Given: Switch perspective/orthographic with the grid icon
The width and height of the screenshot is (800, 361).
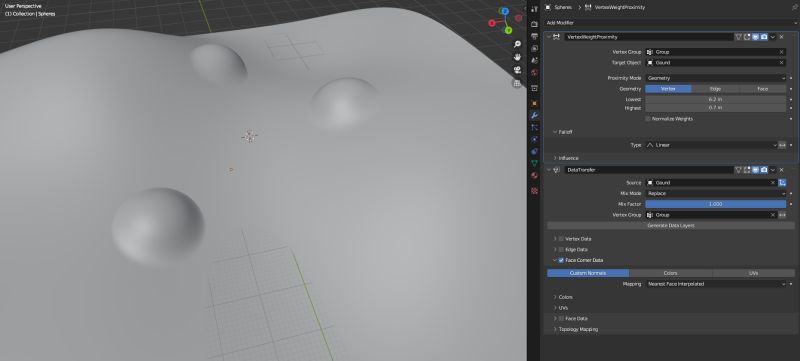Looking at the screenshot, I should coord(517,83).
